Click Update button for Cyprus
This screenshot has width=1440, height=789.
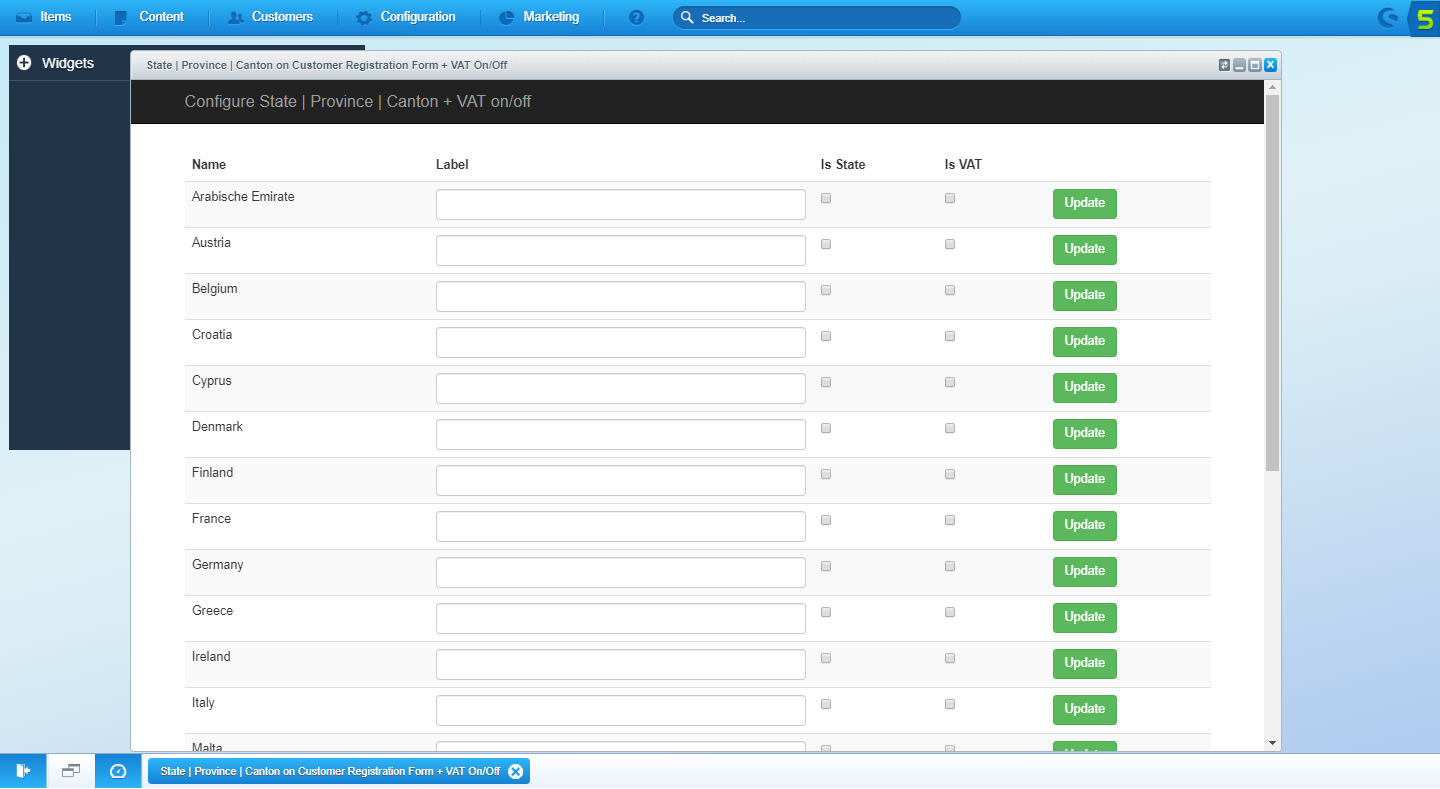click(1084, 387)
